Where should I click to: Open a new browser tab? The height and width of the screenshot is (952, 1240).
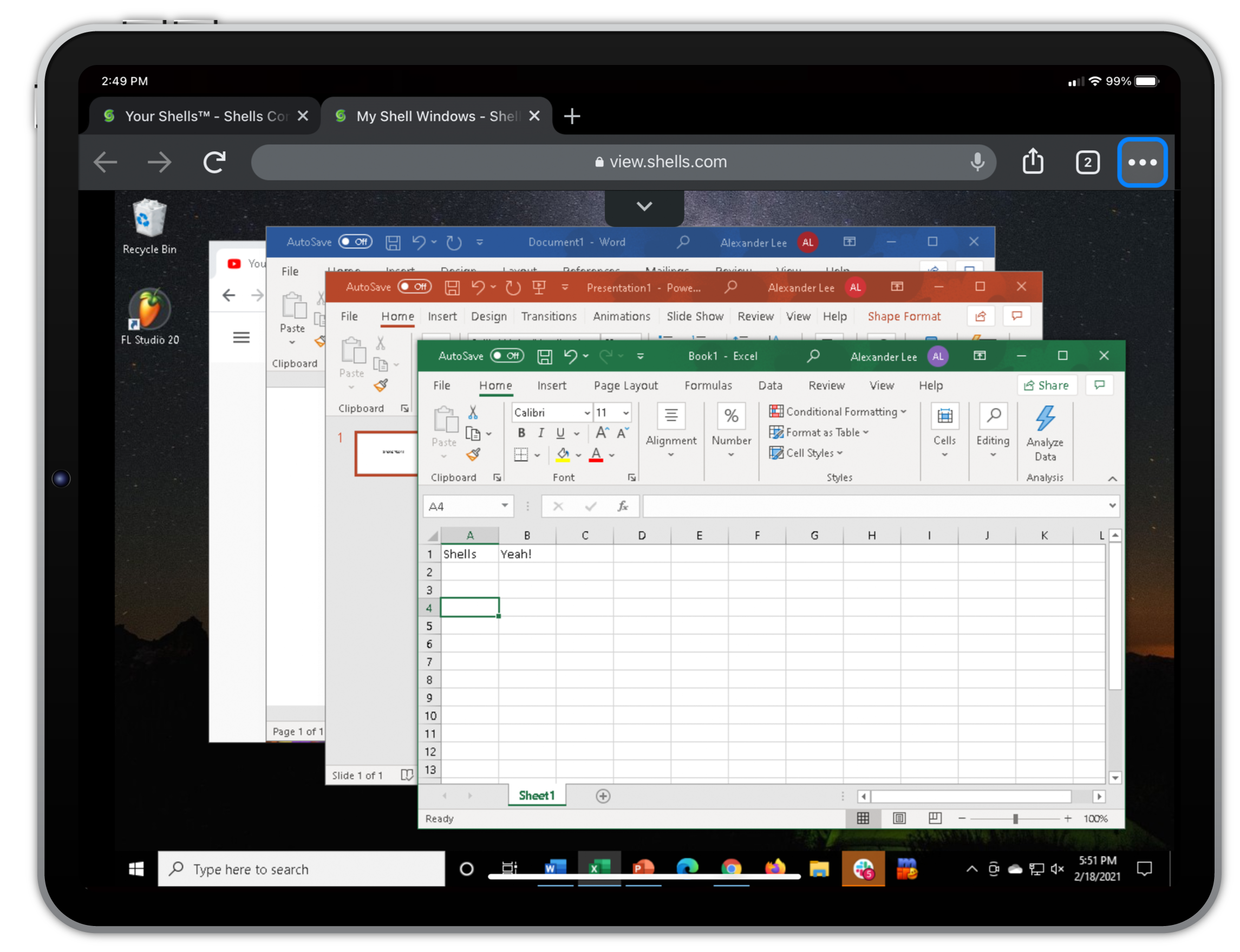pyautogui.click(x=572, y=116)
